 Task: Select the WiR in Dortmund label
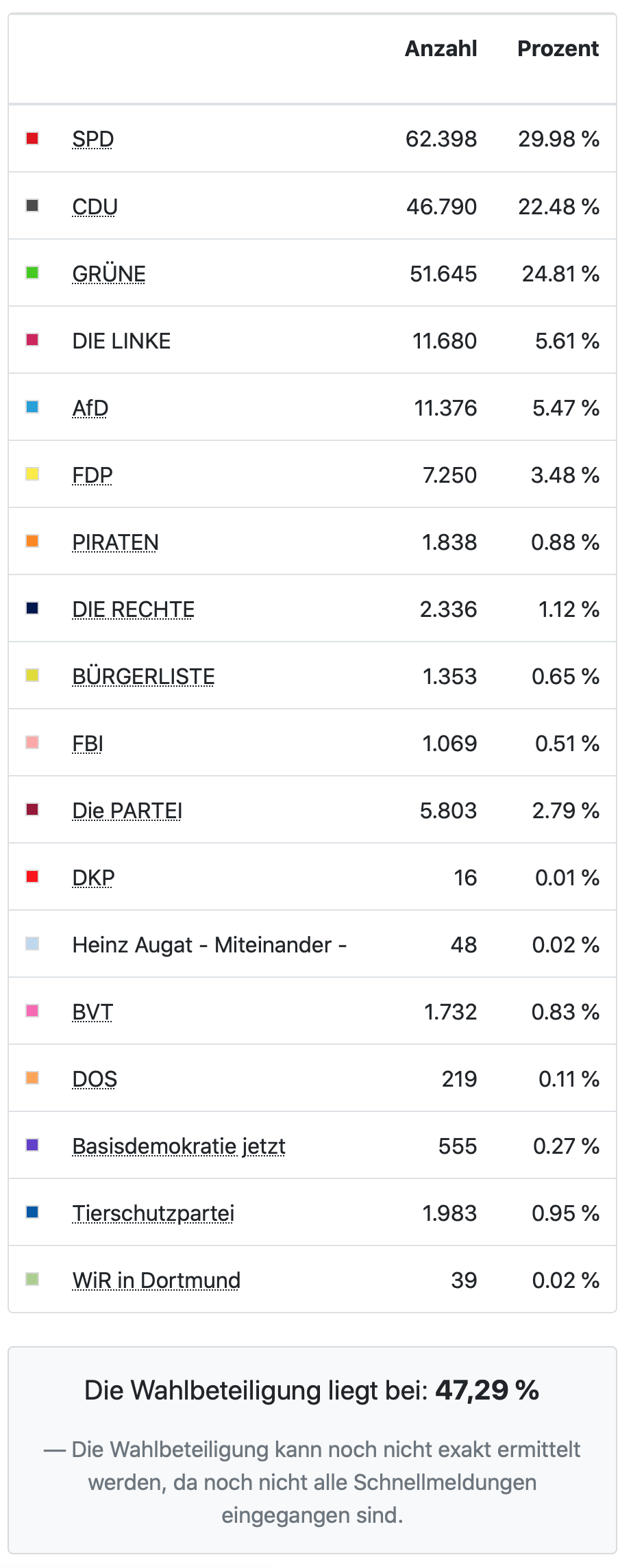pos(156,1280)
